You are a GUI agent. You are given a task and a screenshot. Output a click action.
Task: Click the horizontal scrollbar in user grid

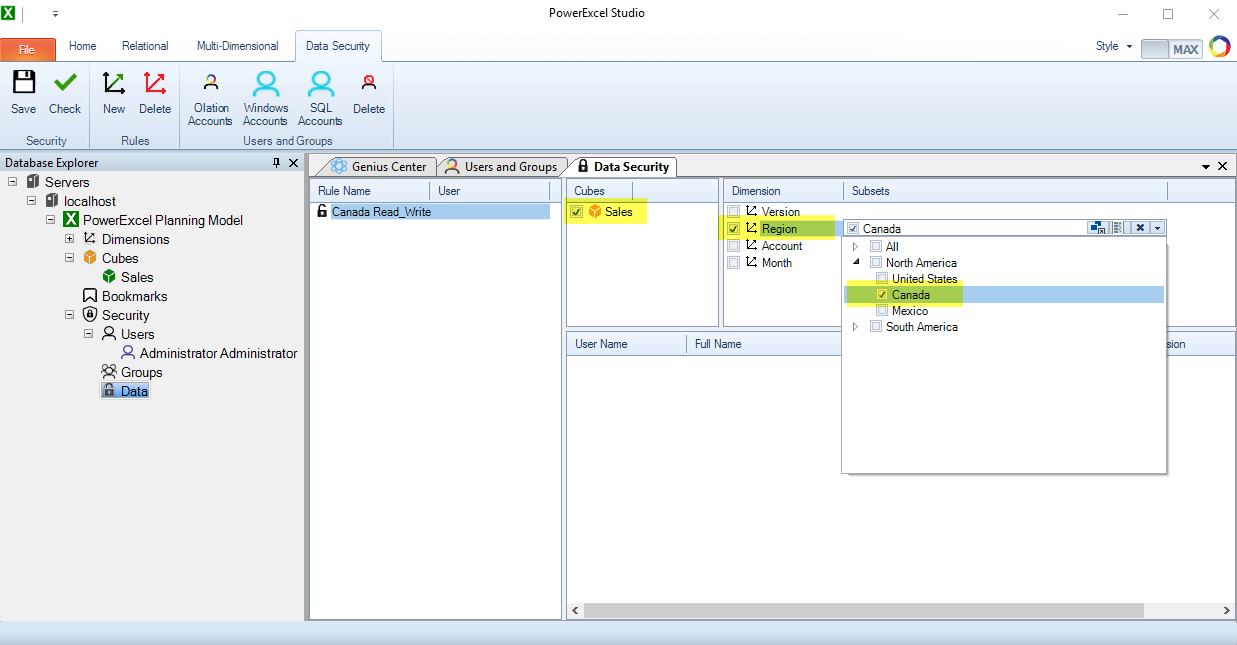(863, 610)
